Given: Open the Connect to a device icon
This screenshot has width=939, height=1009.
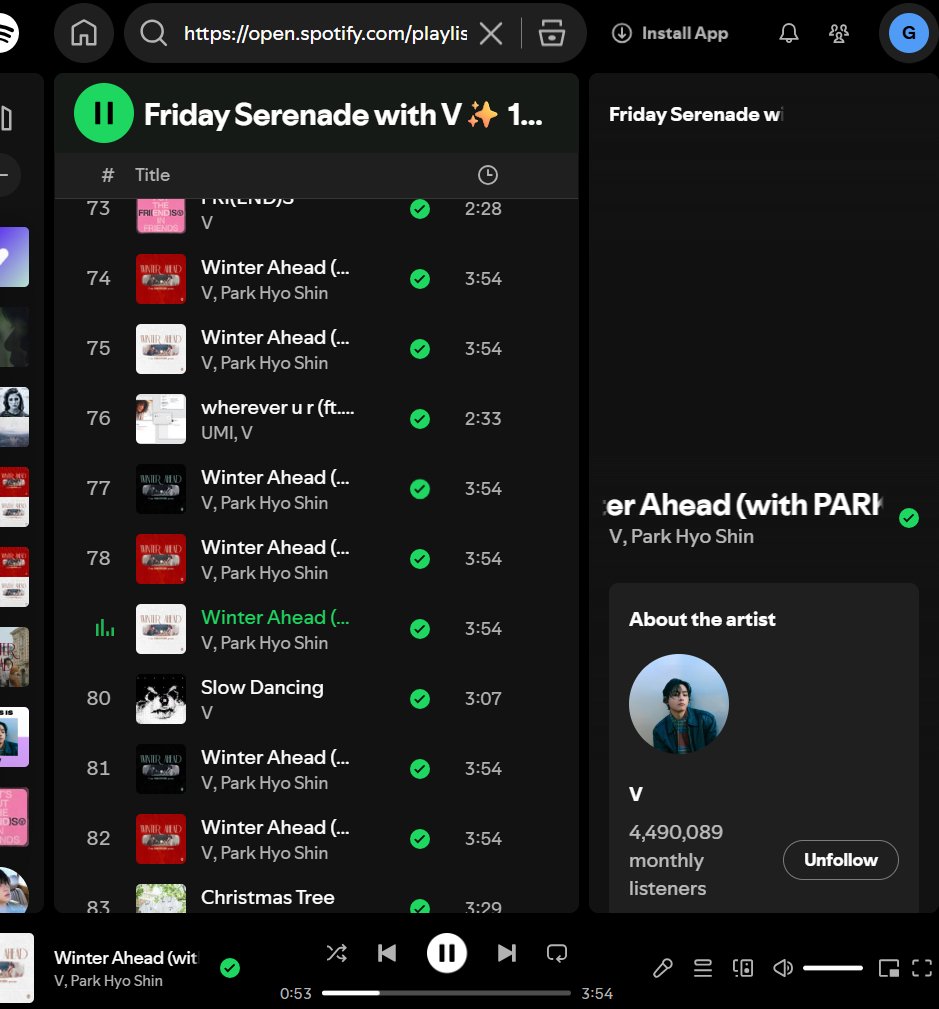Looking at the screenshot, I should tap(742, 967).
